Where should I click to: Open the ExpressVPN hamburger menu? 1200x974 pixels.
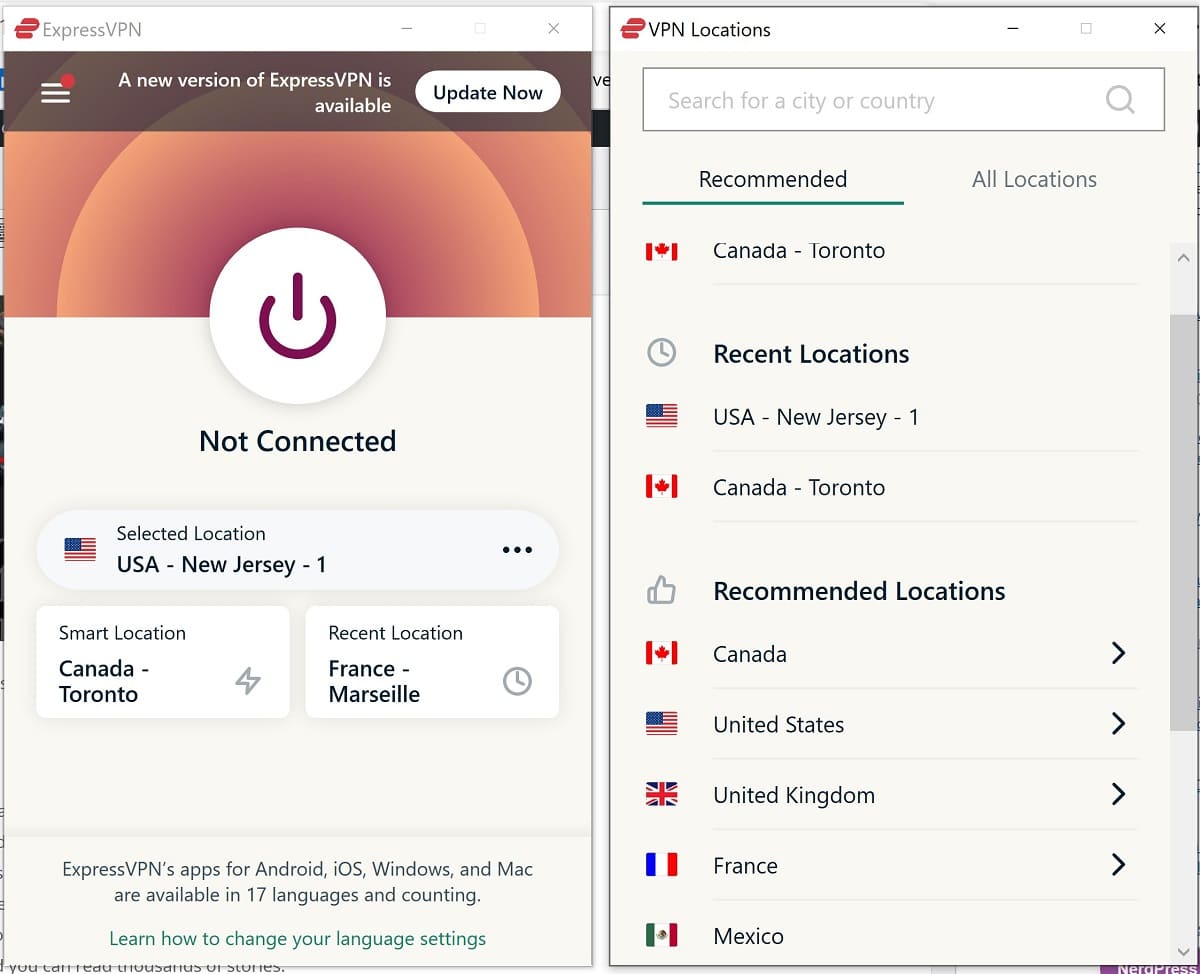point(56,92)
